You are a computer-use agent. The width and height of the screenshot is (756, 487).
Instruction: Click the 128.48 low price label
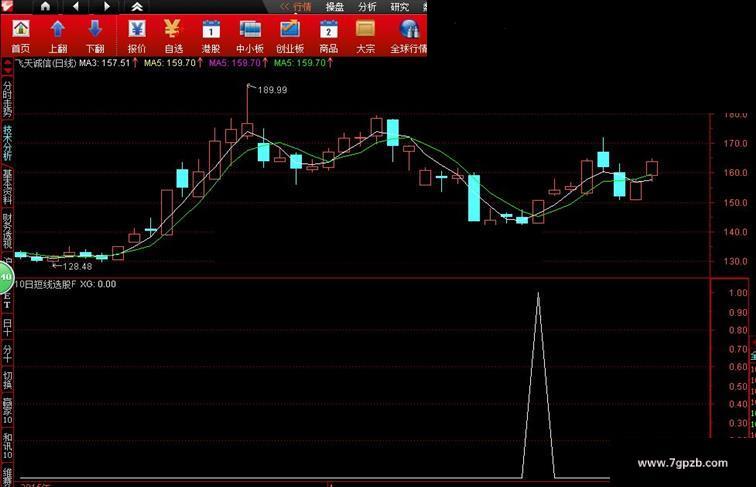[77, 266]
